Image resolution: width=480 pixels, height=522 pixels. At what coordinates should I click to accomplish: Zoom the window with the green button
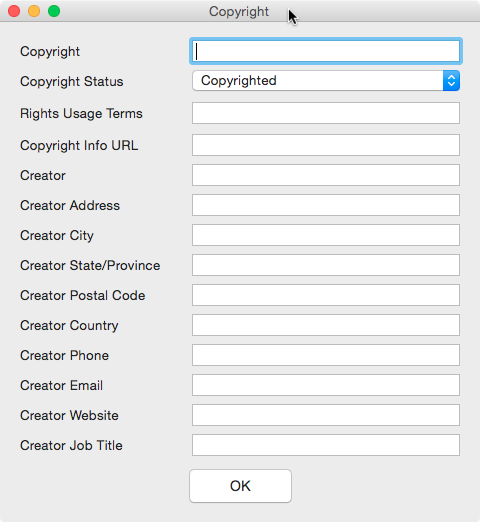point(54,11)
